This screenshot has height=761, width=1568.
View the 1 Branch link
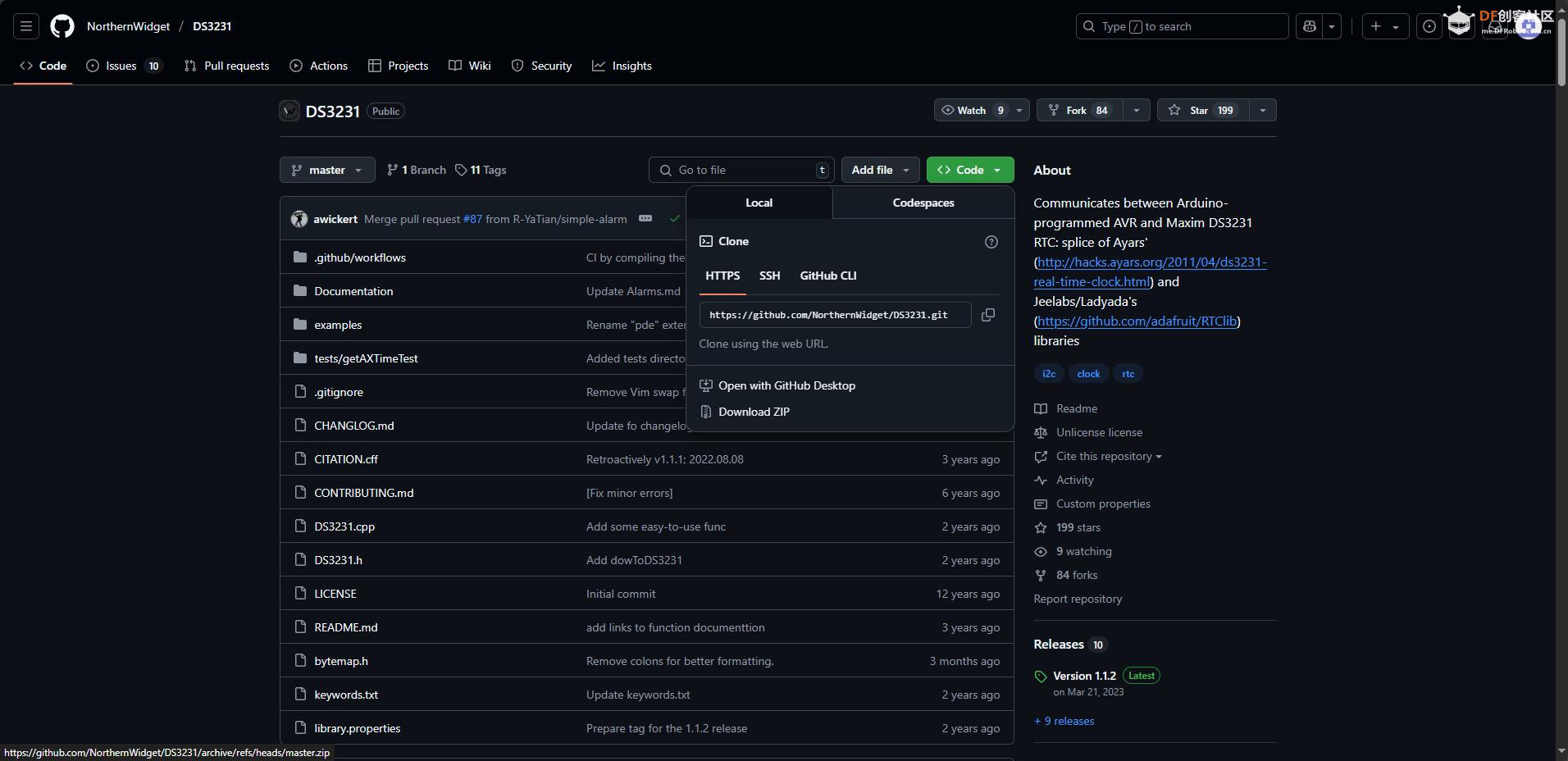point(417,170)
